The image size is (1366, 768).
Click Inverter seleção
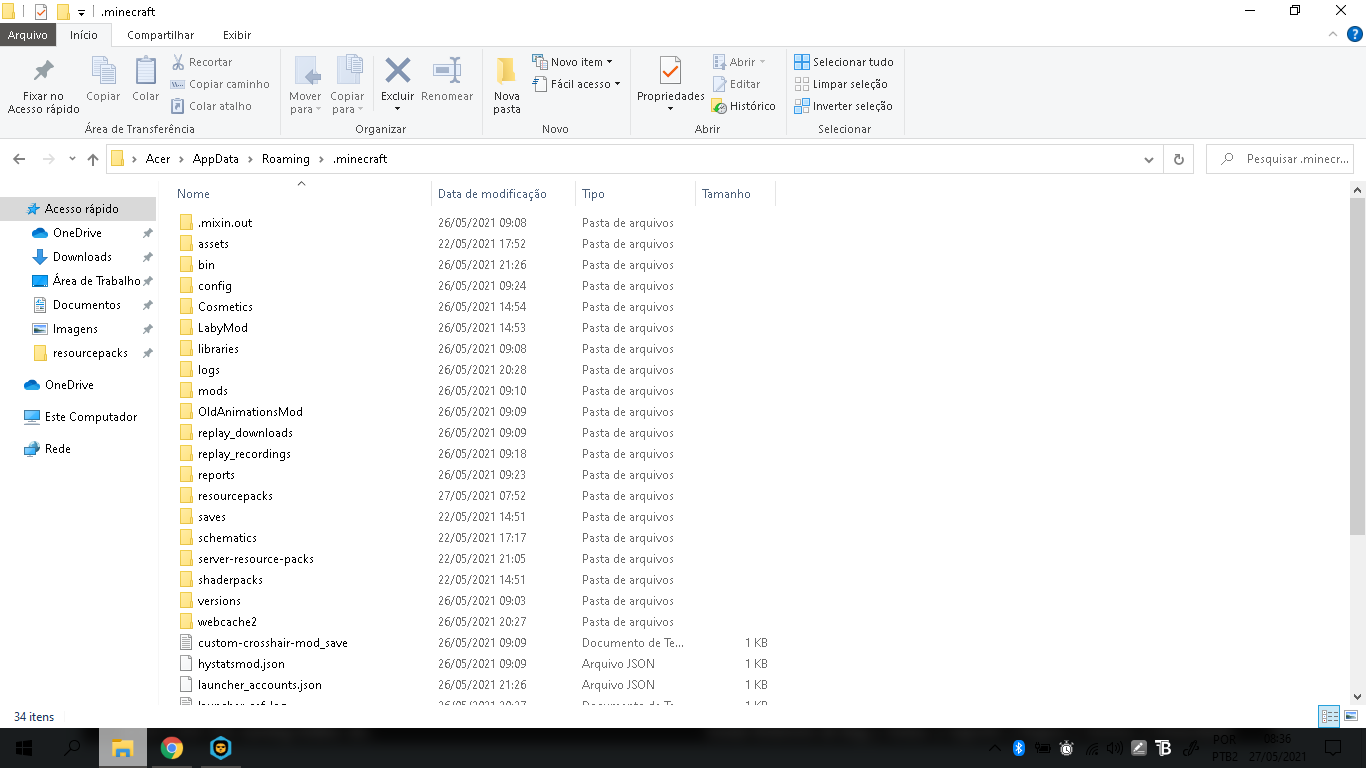[x=843, y=106]
